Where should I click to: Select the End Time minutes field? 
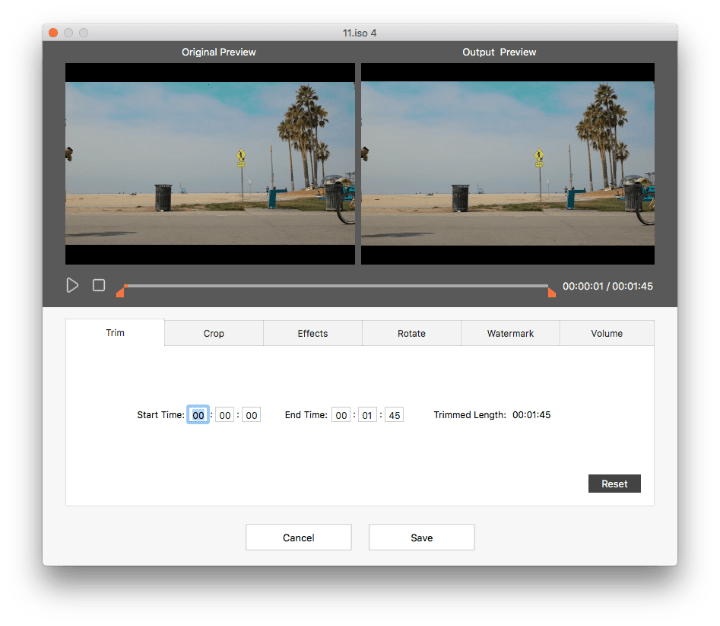[x=367, y=415]
